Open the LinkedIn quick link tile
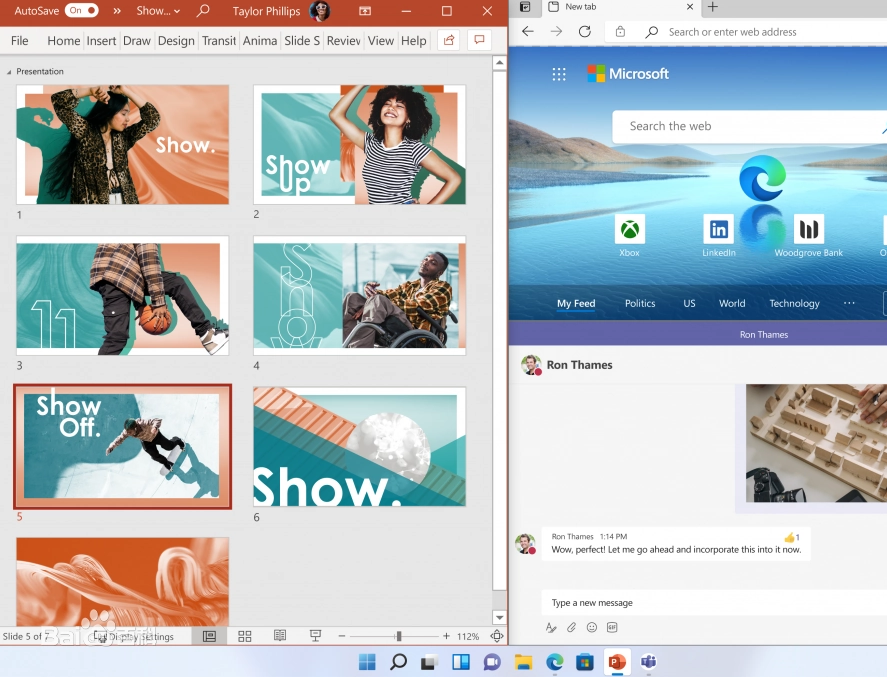Image resolution: width=887 pixels, height=677 pixels. [718, 230]
